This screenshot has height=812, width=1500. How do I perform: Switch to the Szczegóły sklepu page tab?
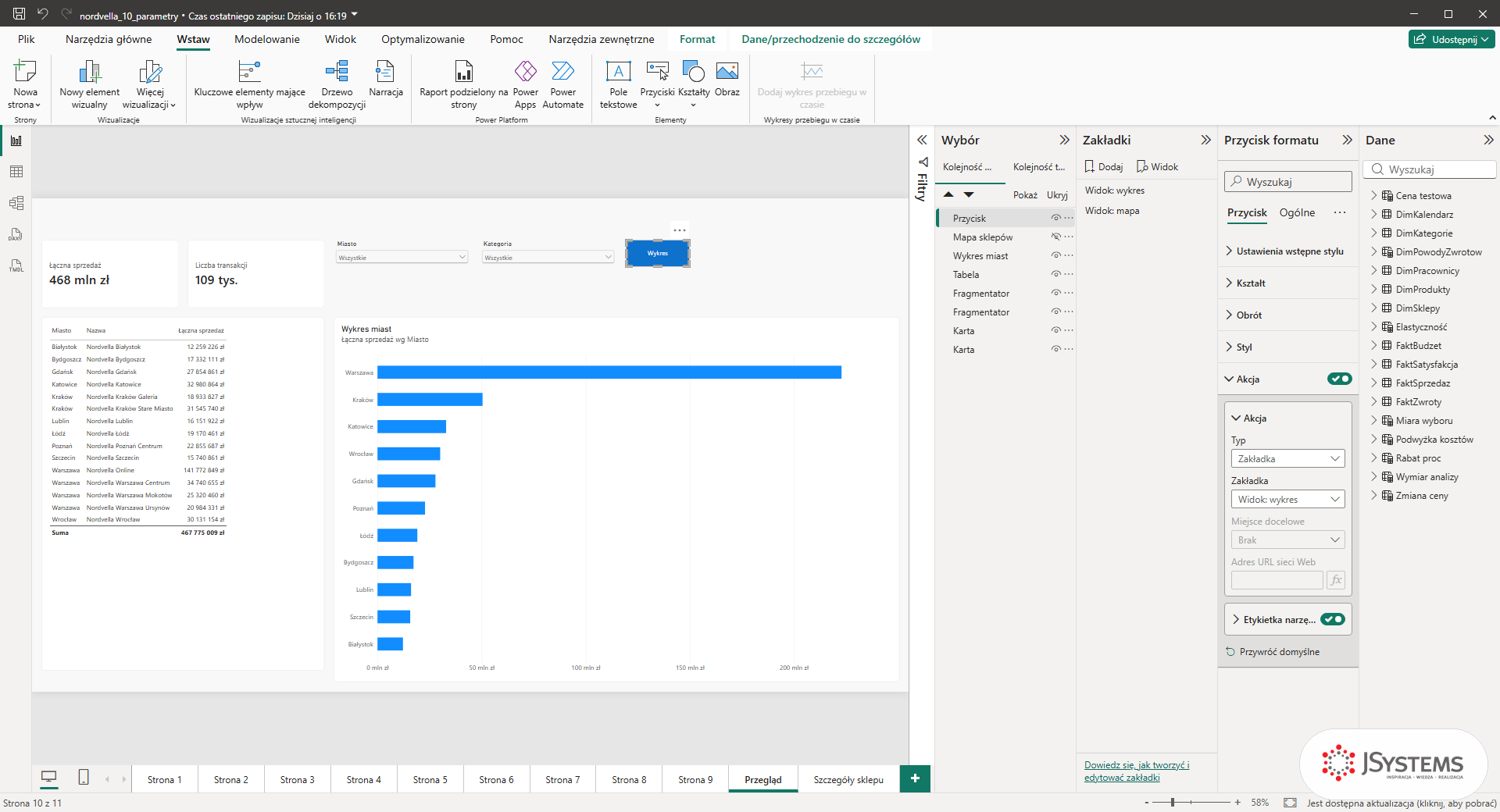(x=848, y=779)
